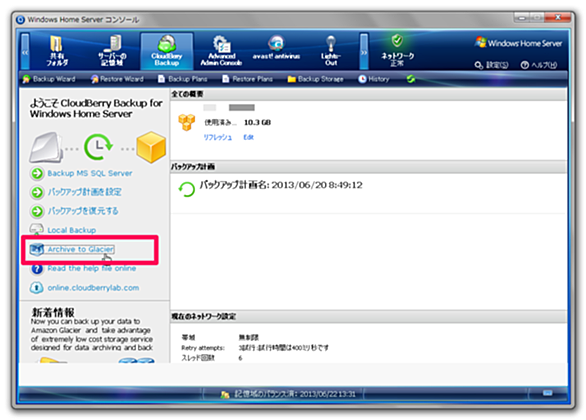586x420 pixels.
Task: Click the green clock schedule graphic
Action: [x=98, y=147]
